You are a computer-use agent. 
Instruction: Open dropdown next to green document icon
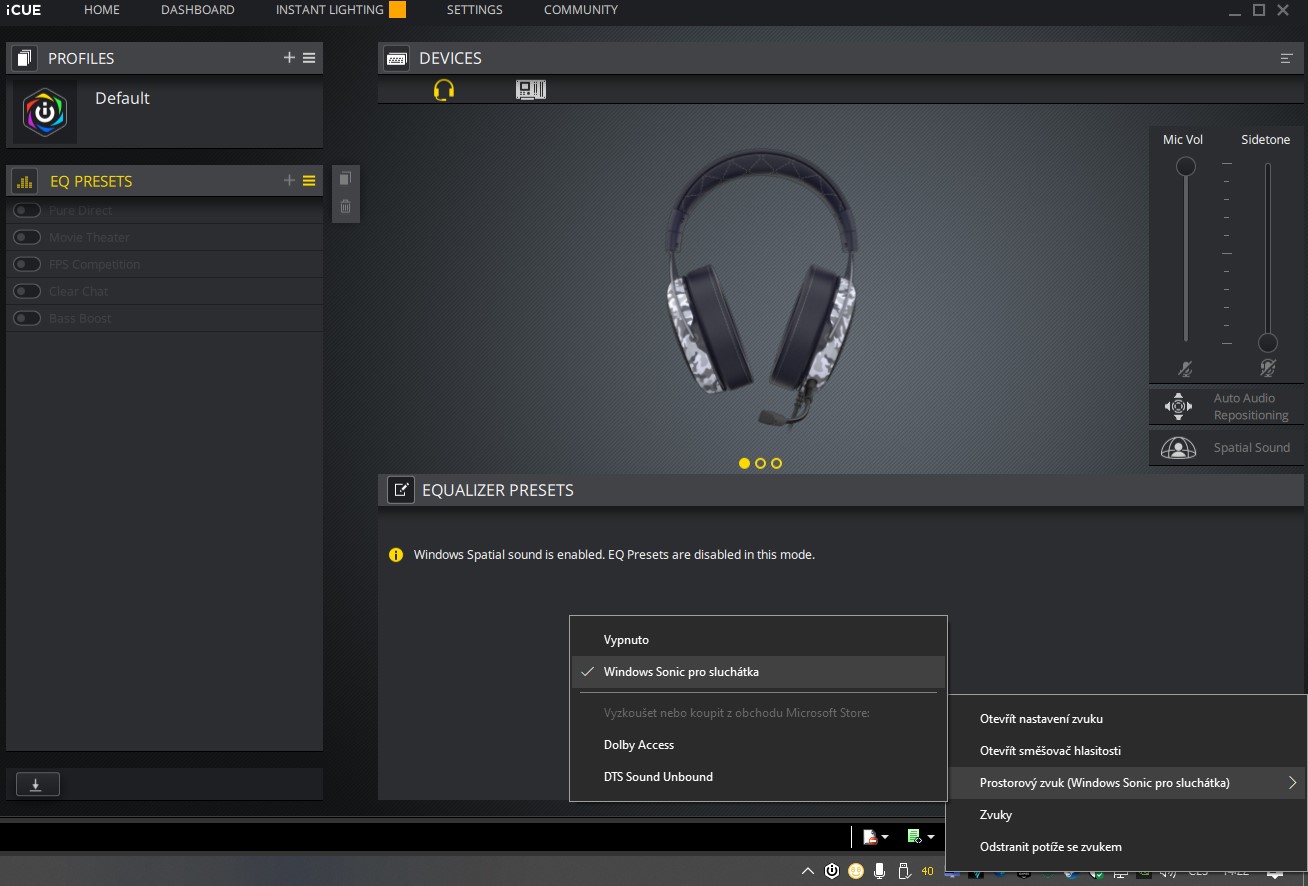coord(930,837)
